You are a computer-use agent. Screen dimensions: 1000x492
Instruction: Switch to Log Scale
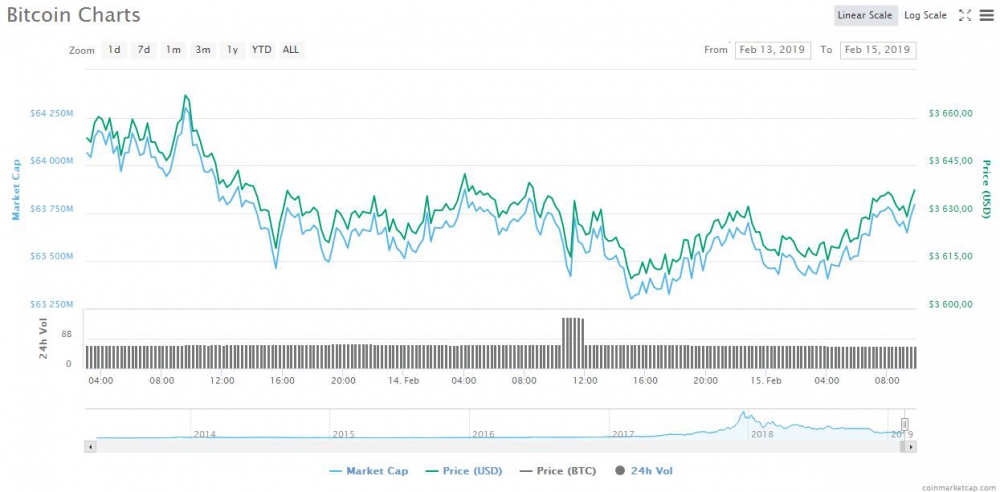925,15
